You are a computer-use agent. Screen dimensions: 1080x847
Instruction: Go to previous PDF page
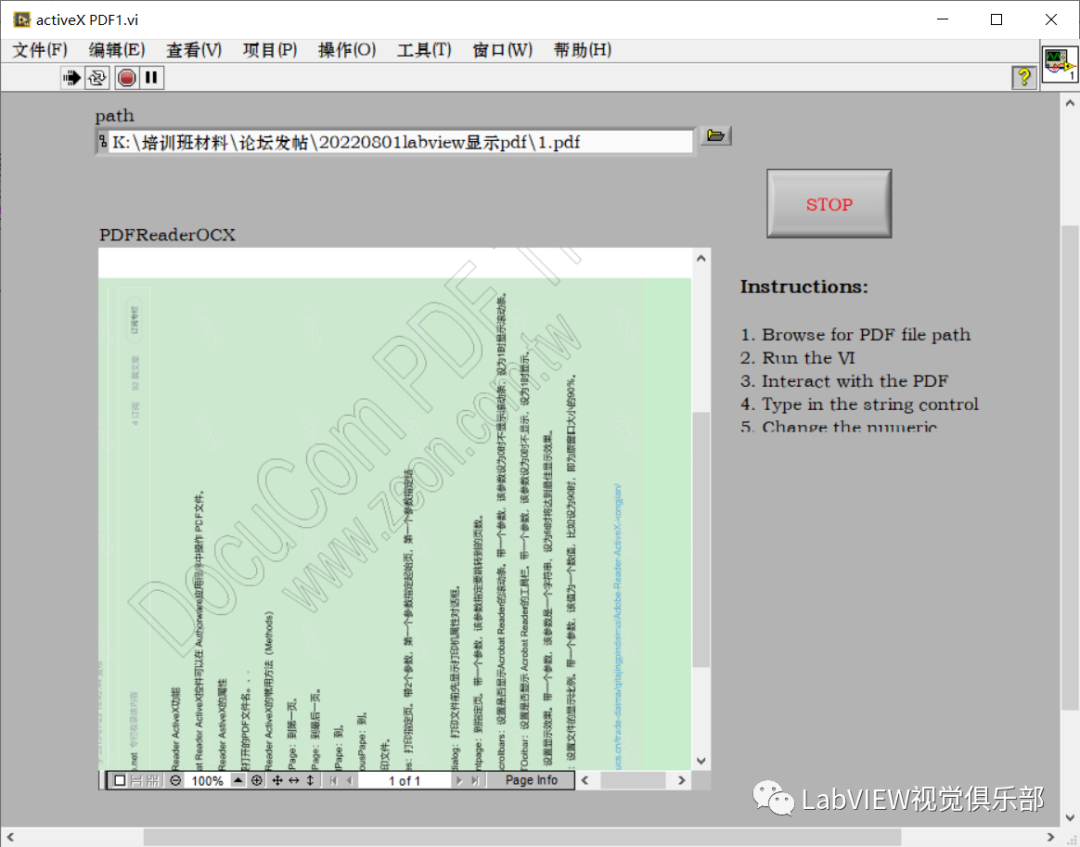pos(349,780)
